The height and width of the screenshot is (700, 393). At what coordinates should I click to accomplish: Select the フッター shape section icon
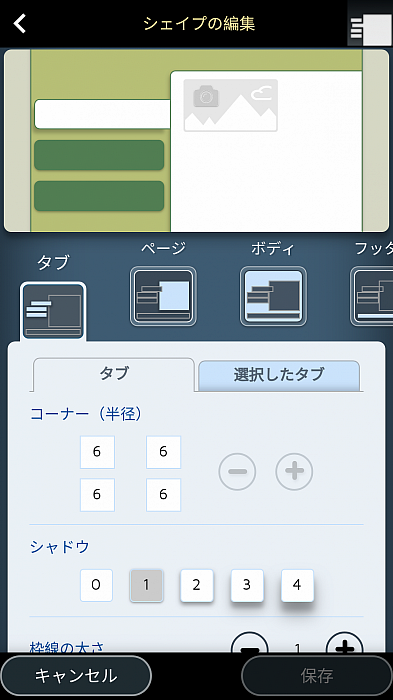coord(372,296)
